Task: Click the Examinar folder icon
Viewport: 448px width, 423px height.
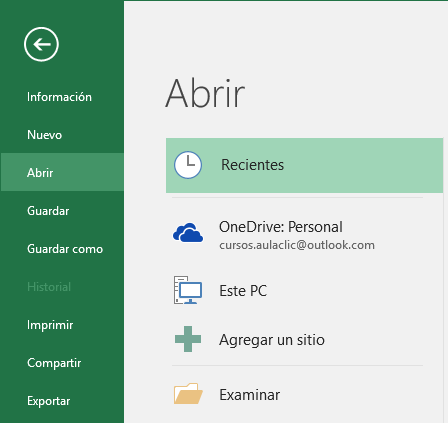Action: [x=188, y=394]
